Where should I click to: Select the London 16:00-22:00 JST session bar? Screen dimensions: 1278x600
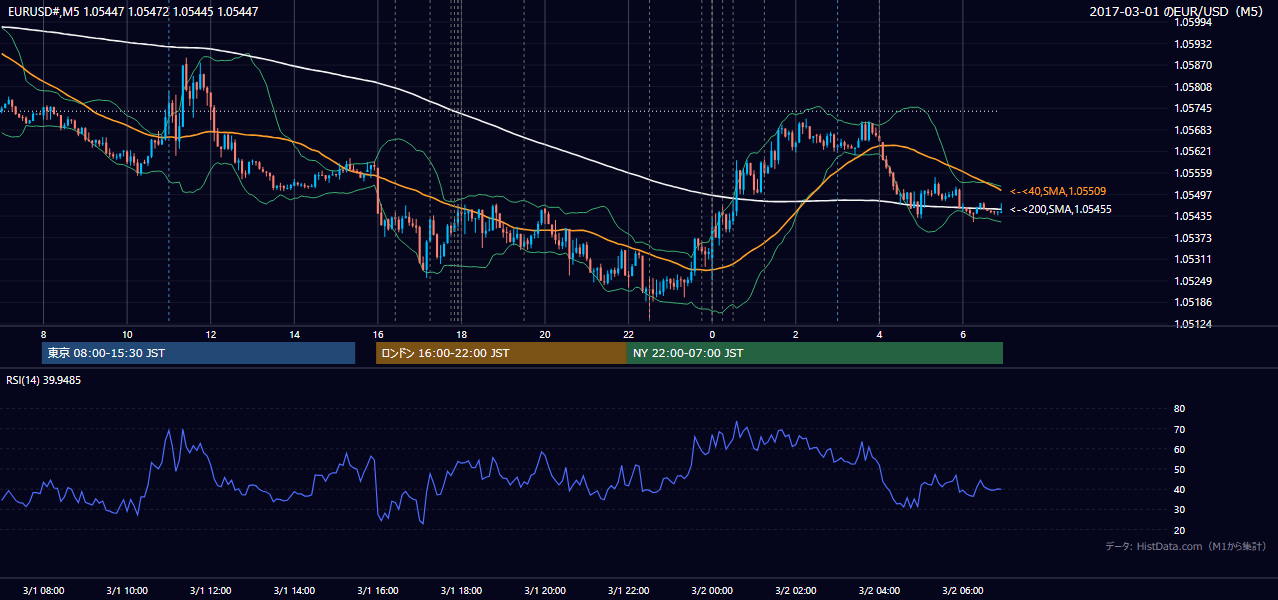(501, 353)
